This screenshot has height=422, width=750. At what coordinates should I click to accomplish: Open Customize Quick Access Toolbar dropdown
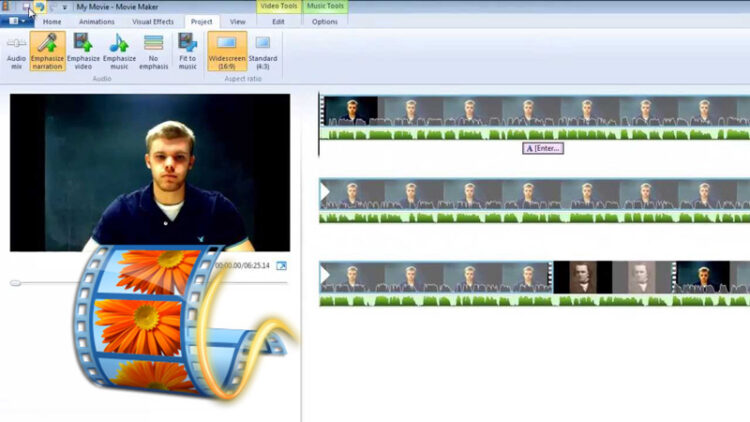(65, 7)
